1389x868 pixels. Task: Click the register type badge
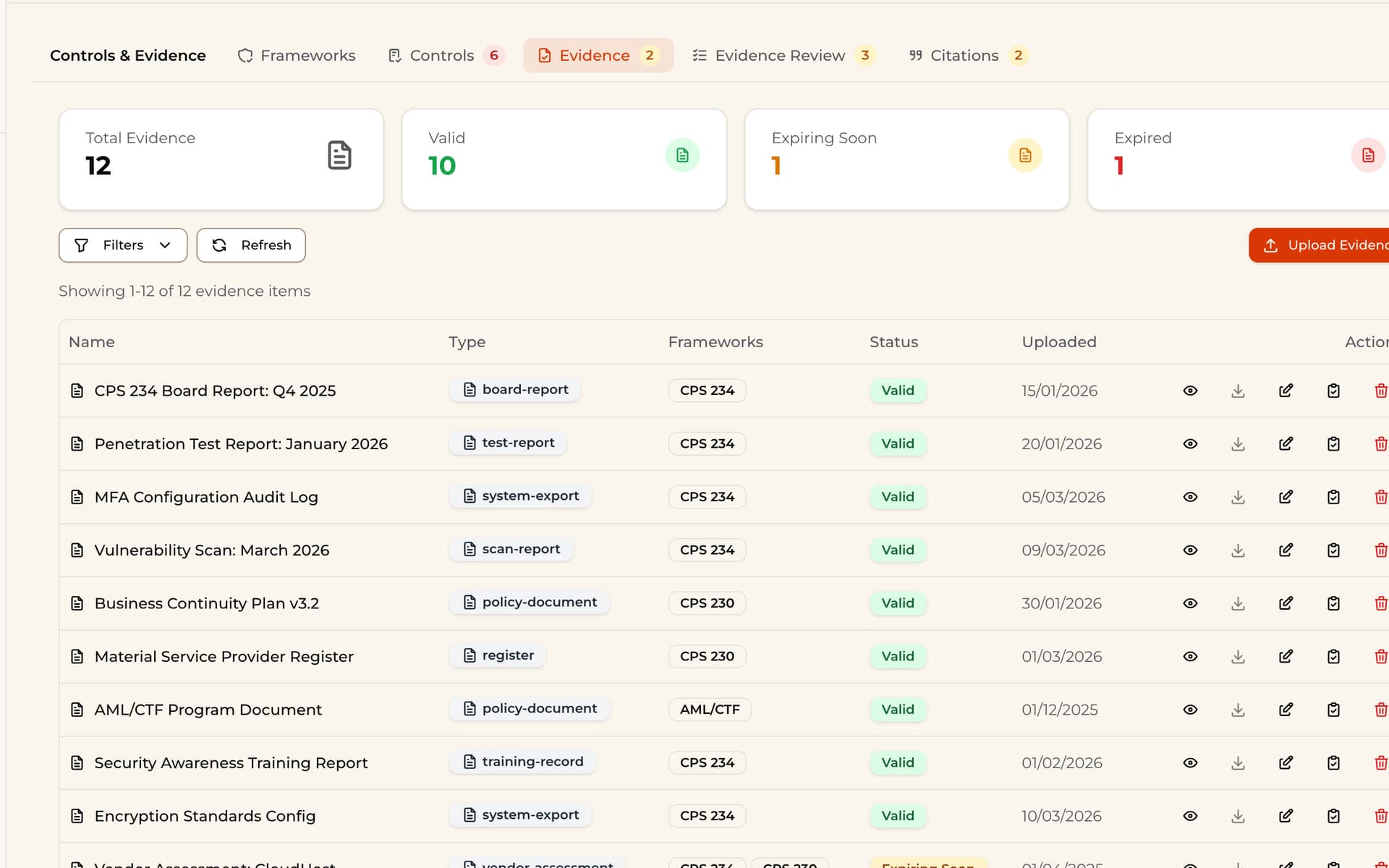(498, 655)
